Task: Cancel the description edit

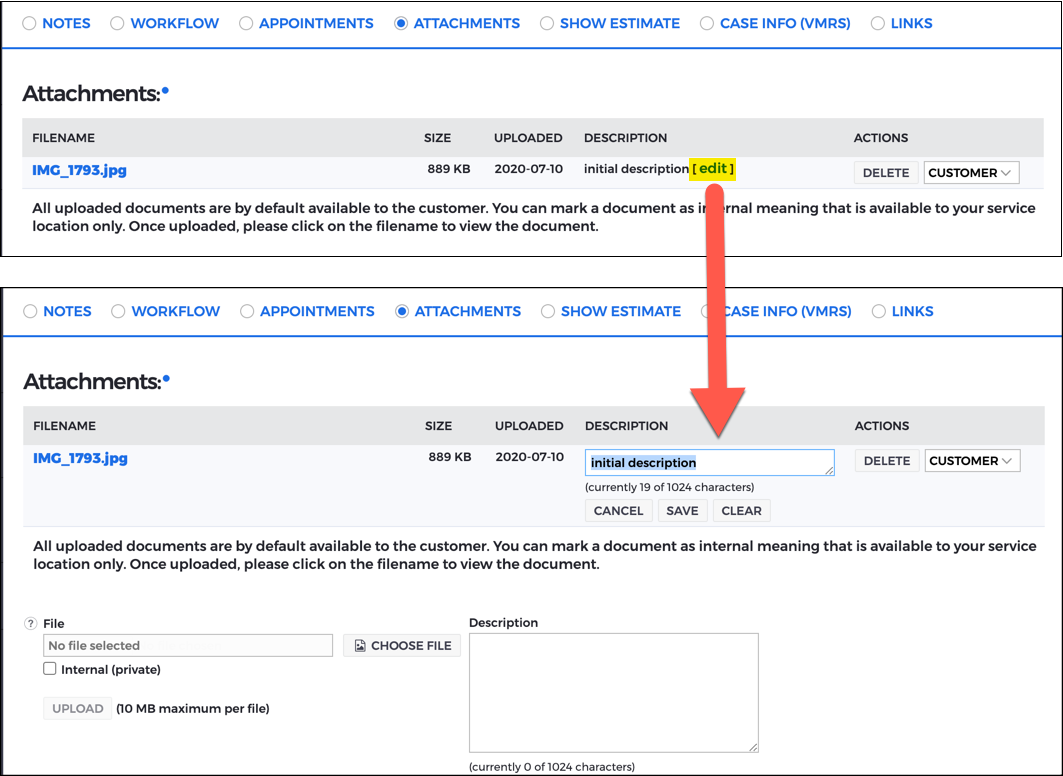Action: 618,511
